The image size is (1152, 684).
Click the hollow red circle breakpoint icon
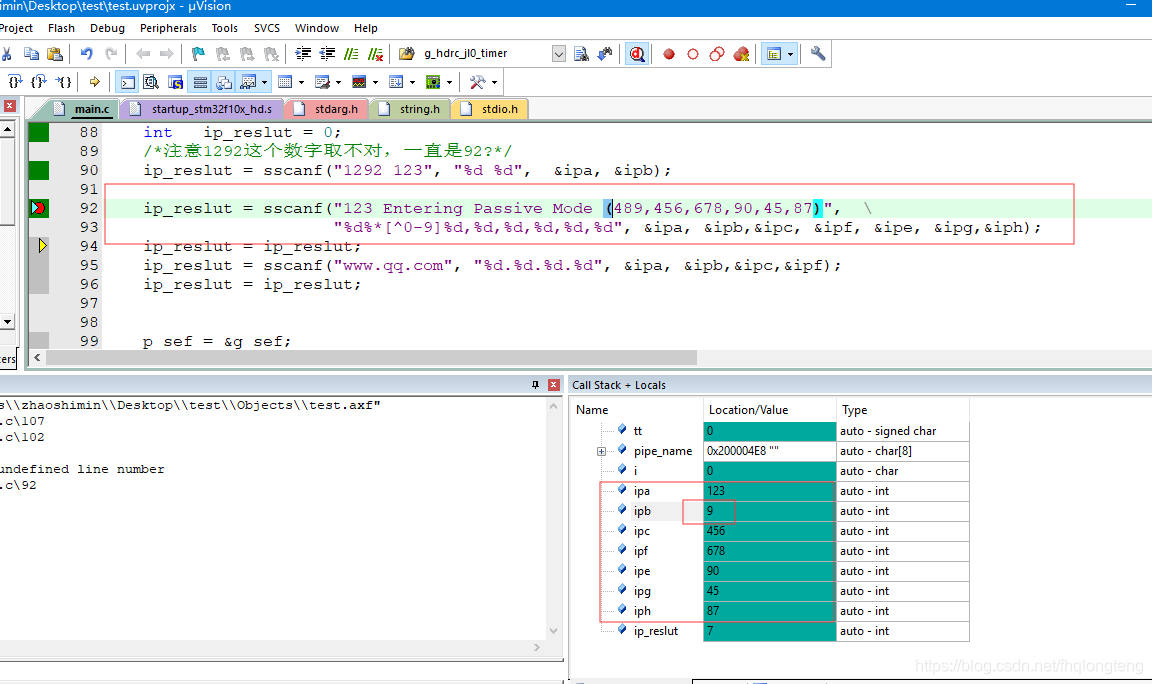693,54
